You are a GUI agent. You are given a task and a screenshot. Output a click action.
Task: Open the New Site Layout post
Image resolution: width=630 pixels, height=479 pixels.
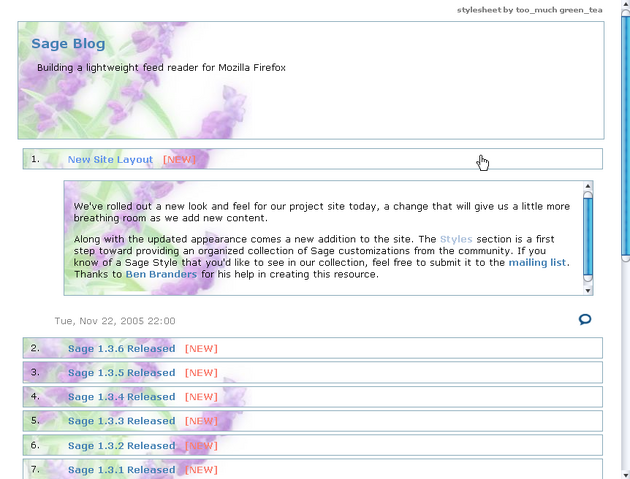pos(110,160)
